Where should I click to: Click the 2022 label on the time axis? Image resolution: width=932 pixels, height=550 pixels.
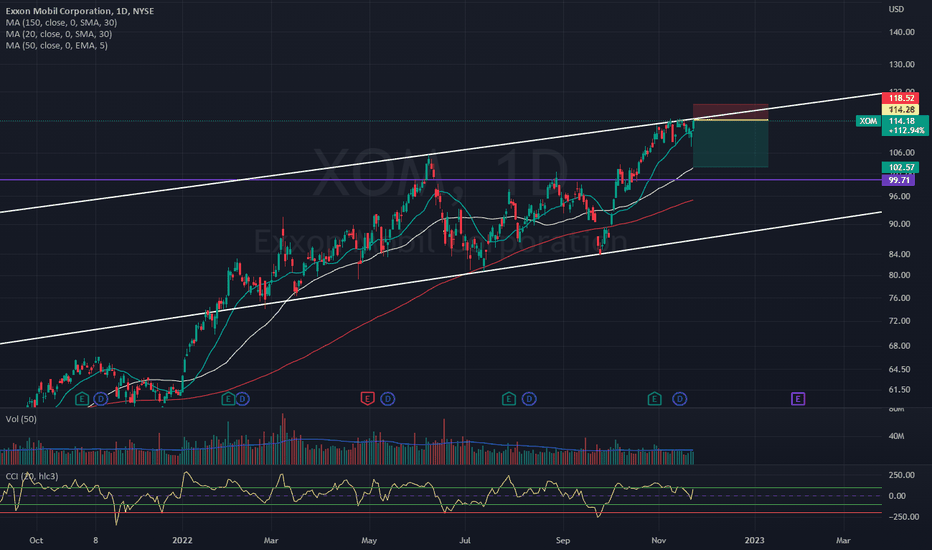(182, 540)
